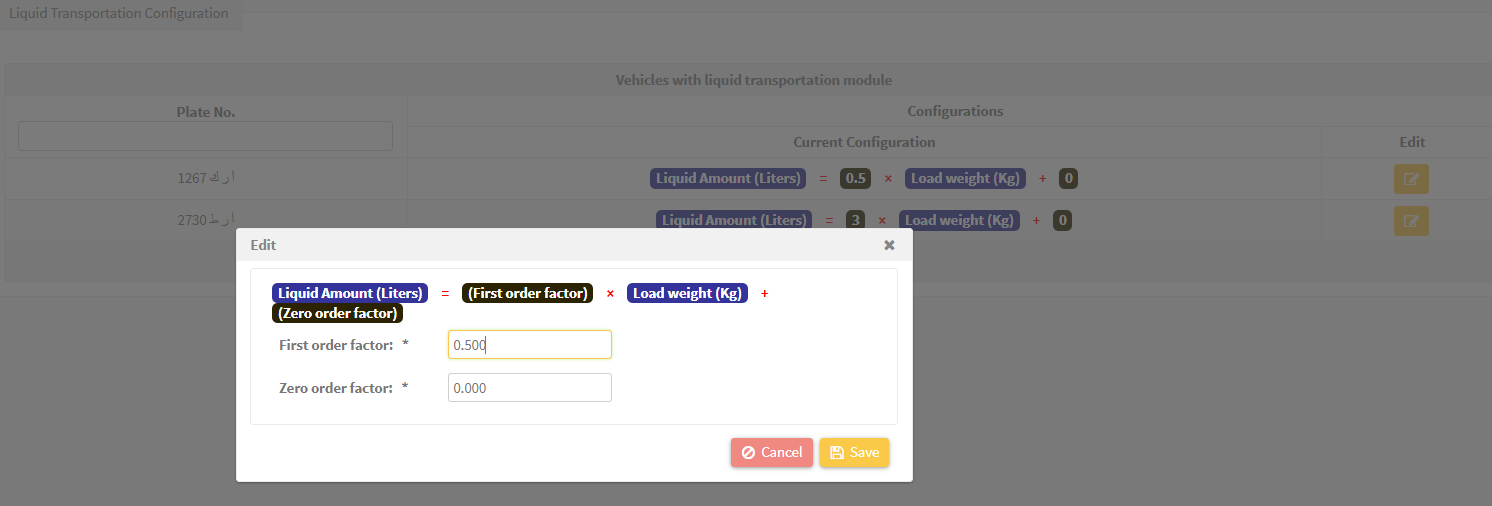Click the Plate No. column header

pyautogui.click(x=205, y=112)
